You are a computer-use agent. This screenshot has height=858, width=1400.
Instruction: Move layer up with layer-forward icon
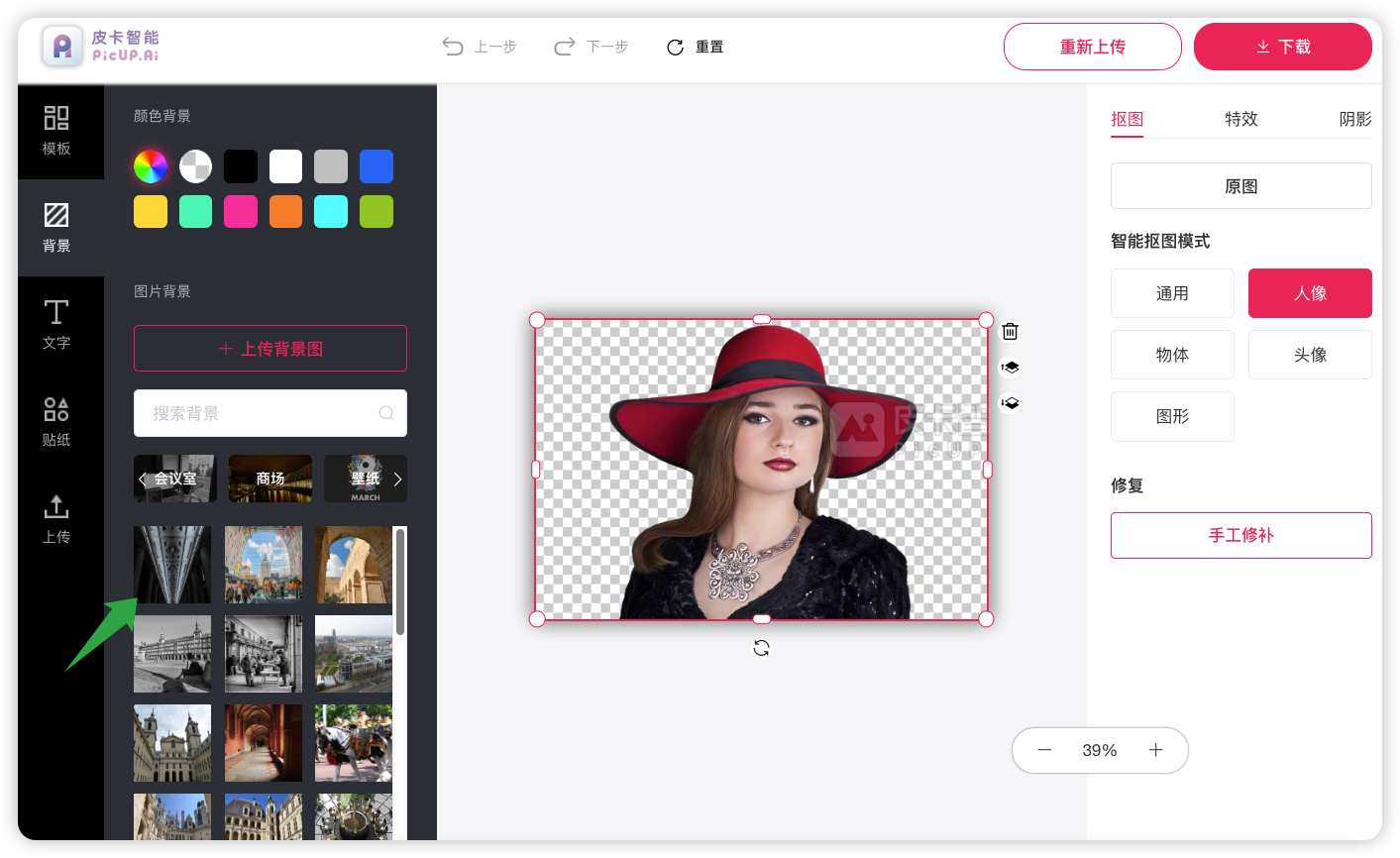tap(1010, 367)
